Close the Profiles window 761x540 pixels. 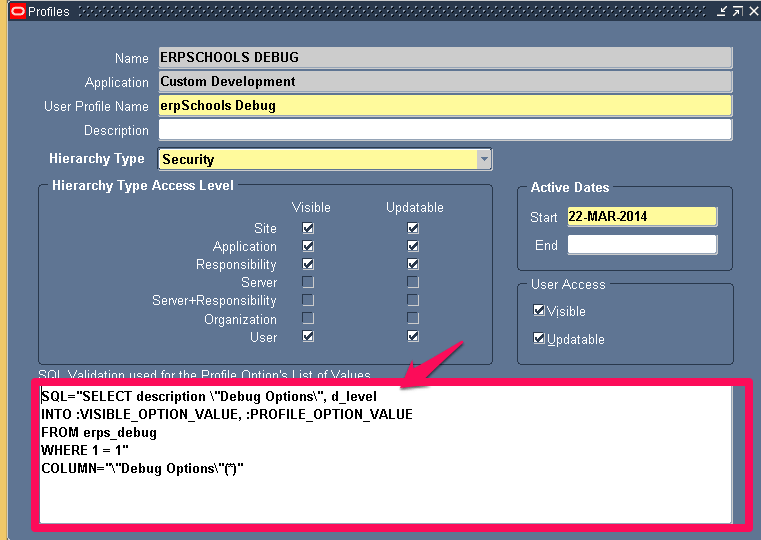click(x=753, y=11)
